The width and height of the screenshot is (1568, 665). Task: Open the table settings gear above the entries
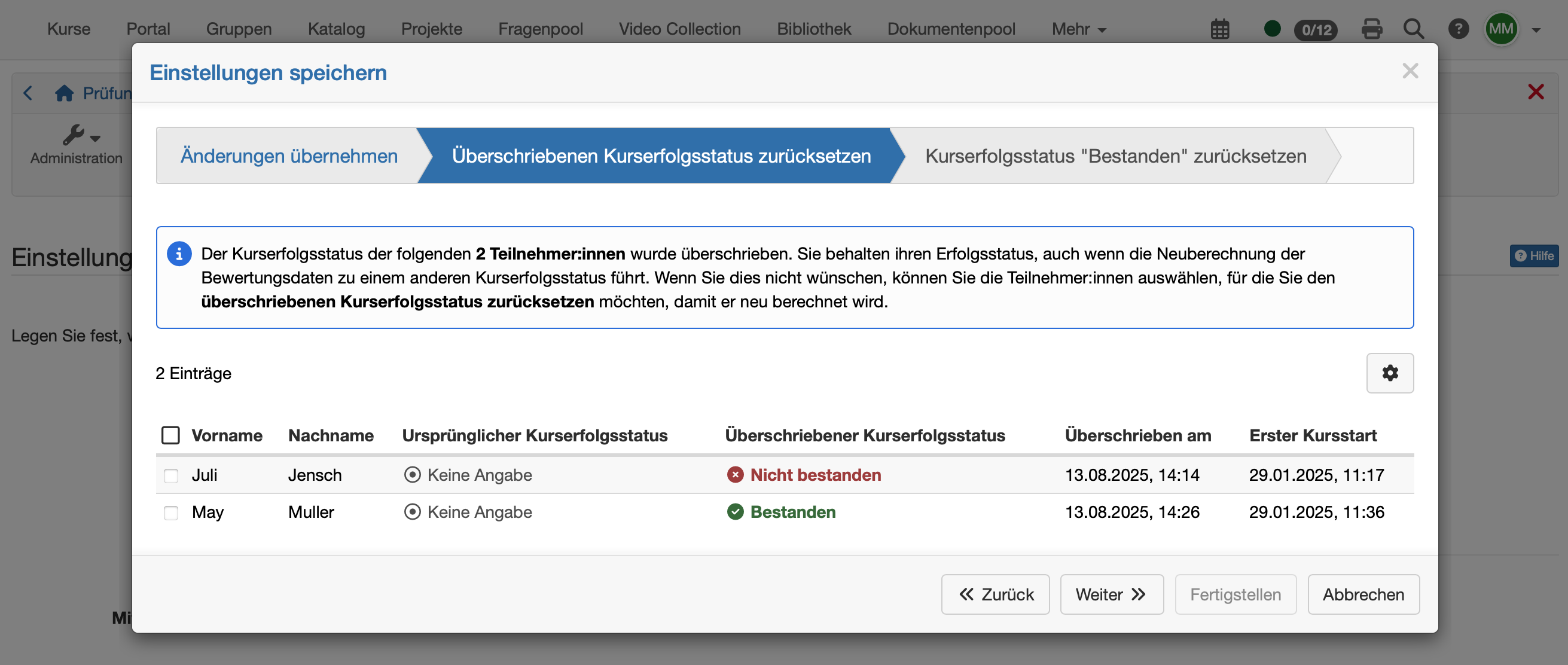tap(1390, 373)
